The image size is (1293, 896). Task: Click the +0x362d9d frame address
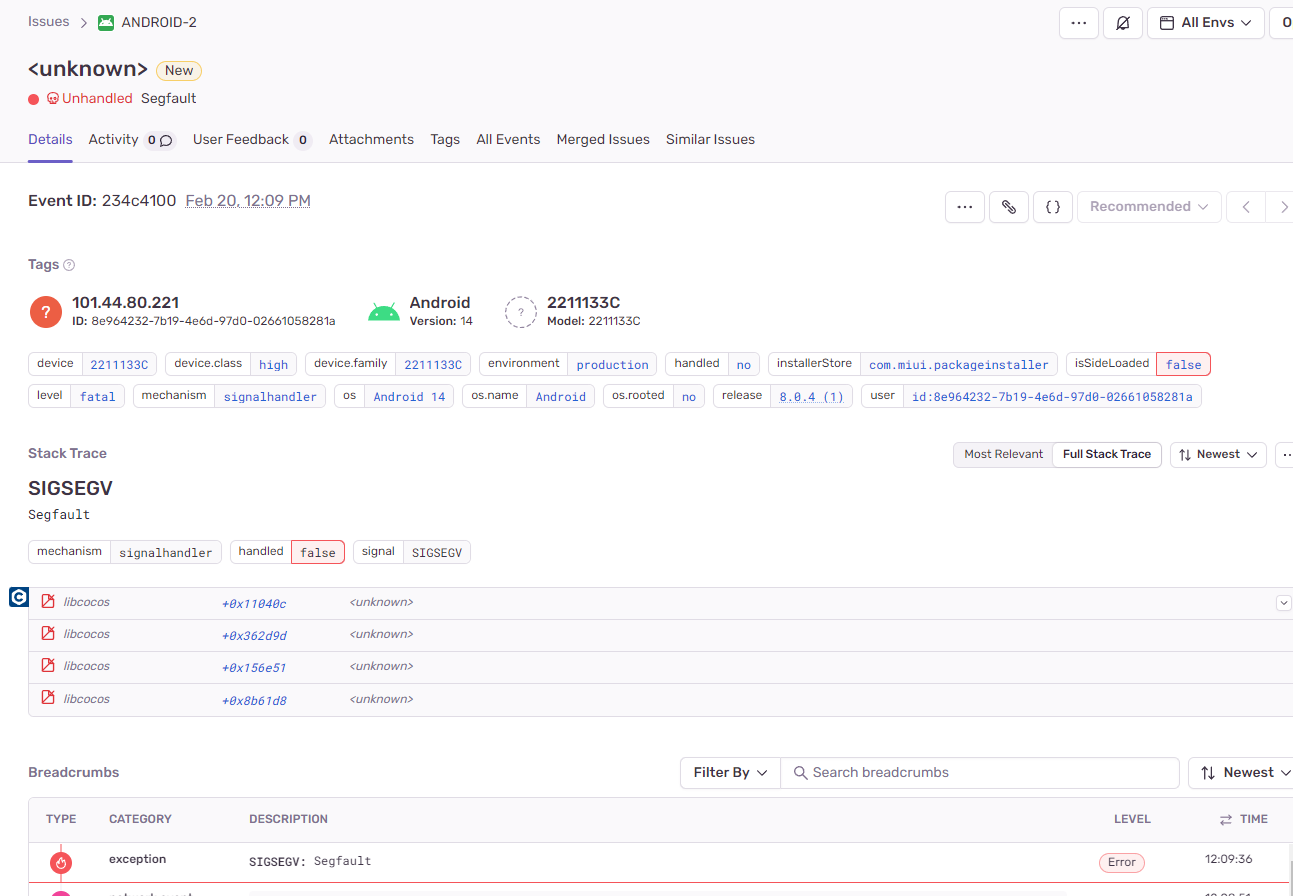click(254, 635)
